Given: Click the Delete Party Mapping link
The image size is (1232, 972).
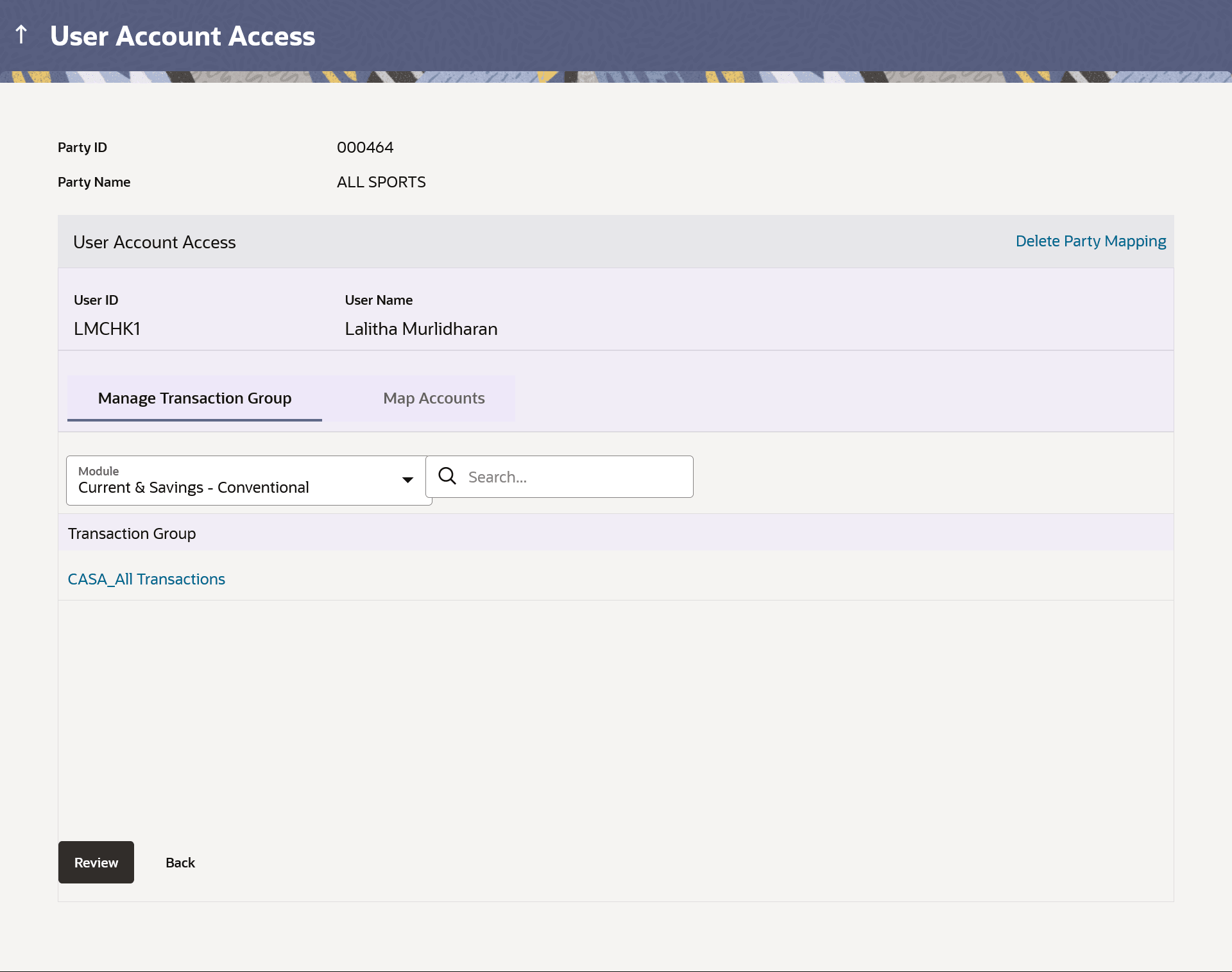Looking at the screenshot, I should [x=1090, y=241].
